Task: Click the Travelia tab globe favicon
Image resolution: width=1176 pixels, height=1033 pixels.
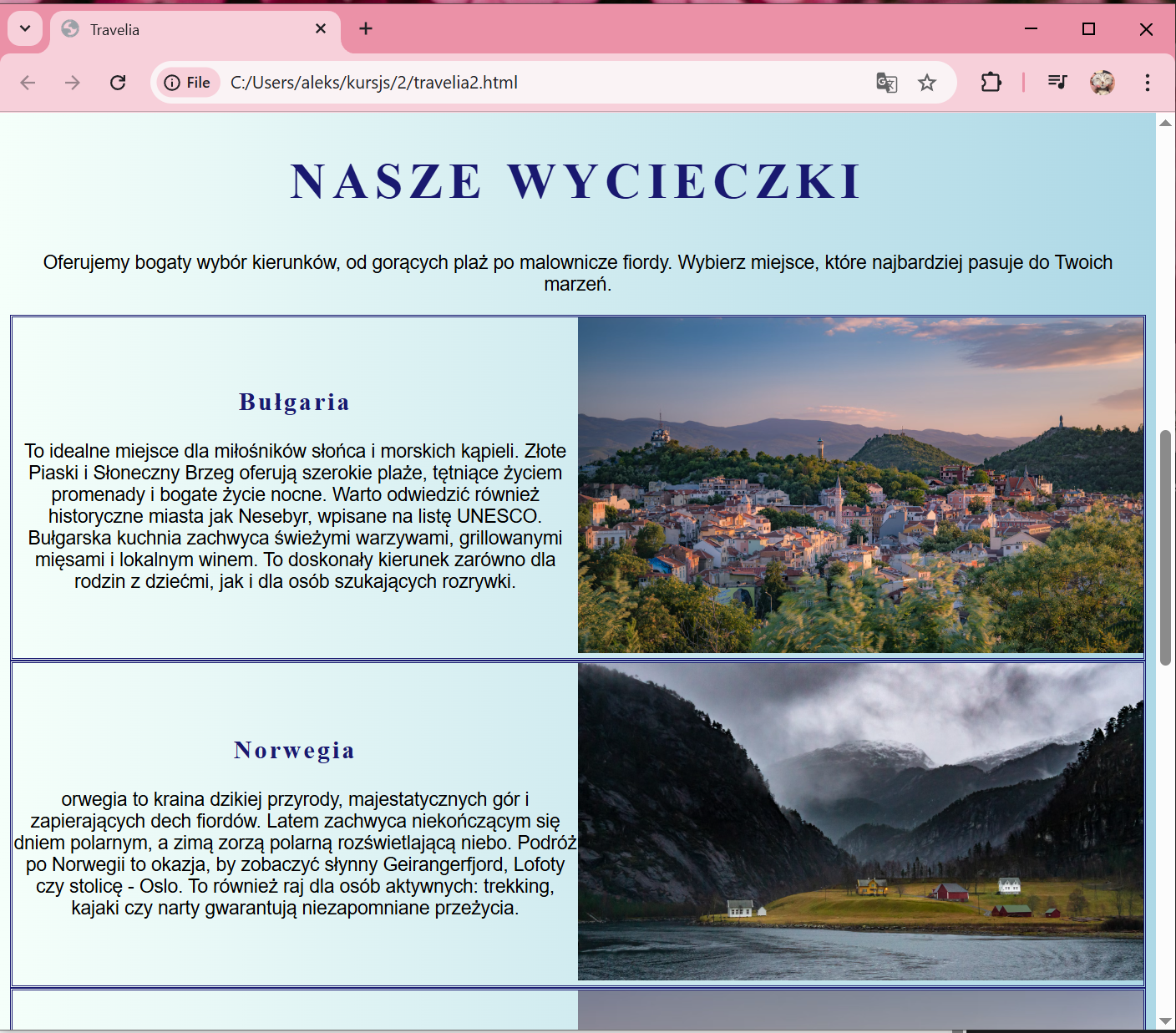Action: (71, 29)
